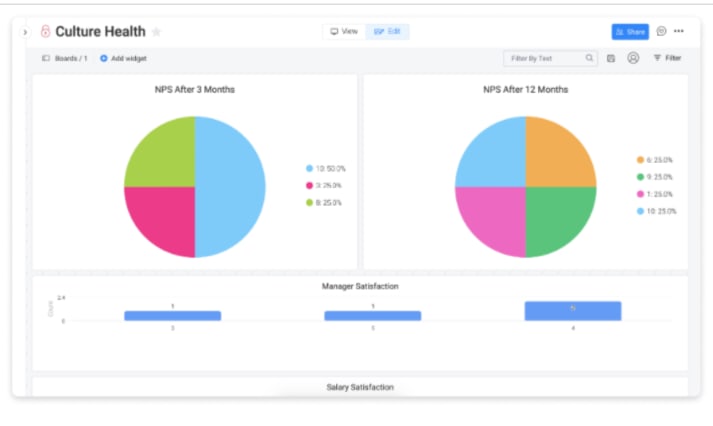Viewport: 713px width, 426px height.
Task: Toggle legend item 9: 25.0%
Action: tap(655, 177)
